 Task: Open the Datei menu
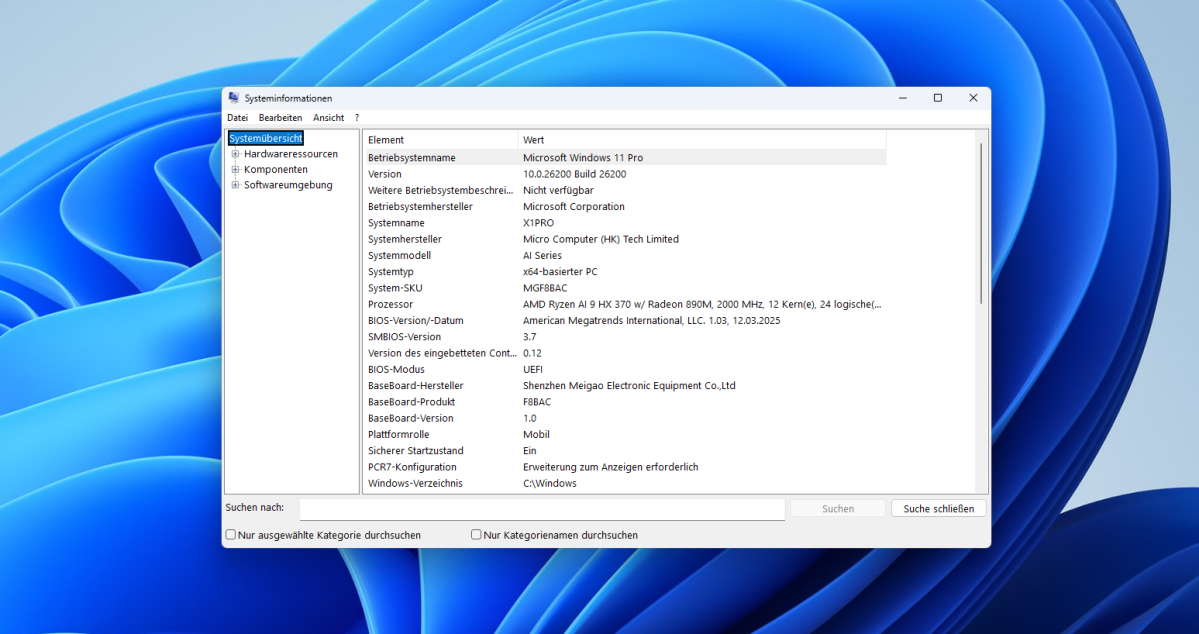(237, 118)
